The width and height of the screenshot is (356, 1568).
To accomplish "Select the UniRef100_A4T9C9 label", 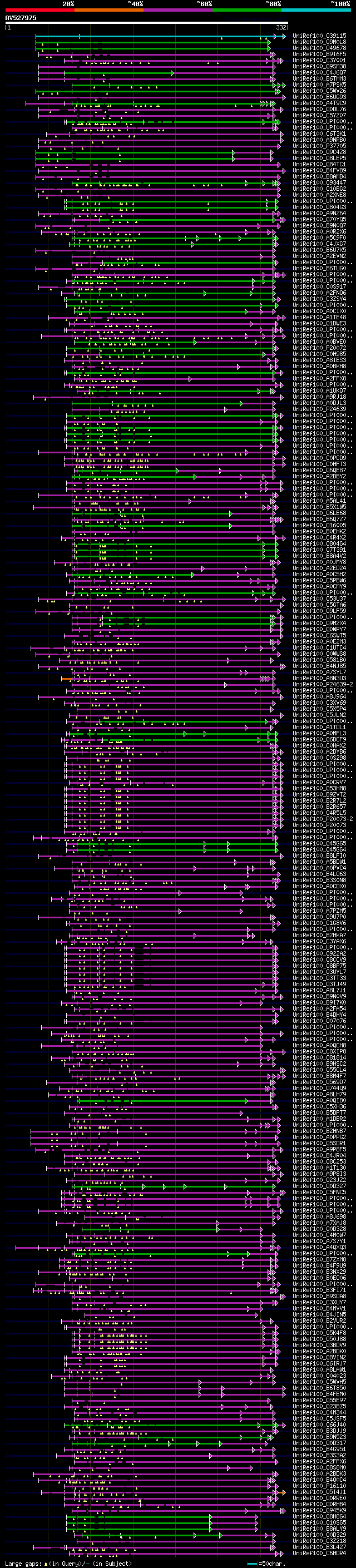I will 319,103.
